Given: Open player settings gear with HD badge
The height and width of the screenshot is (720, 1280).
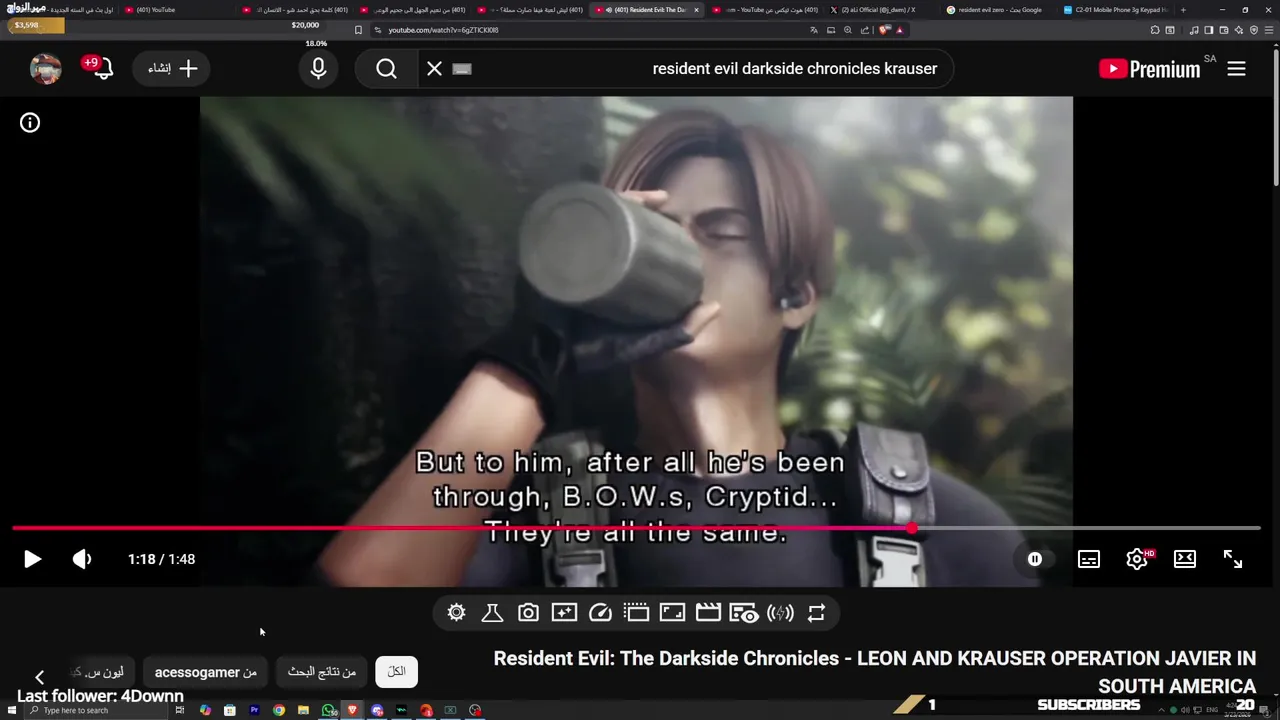Looking at the screenshot, I should point(1137,559).
